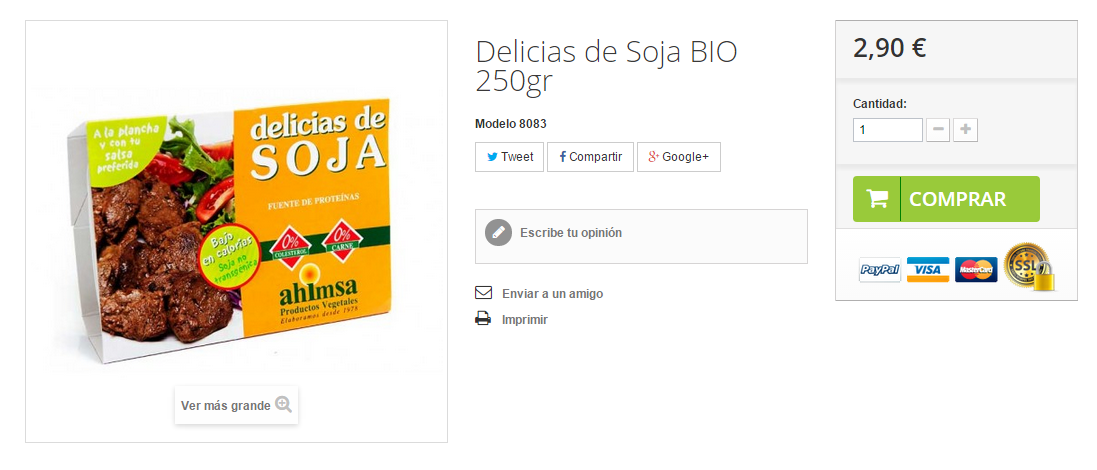
Task: Share on Google+ button
Action: (x=679, y=157)
